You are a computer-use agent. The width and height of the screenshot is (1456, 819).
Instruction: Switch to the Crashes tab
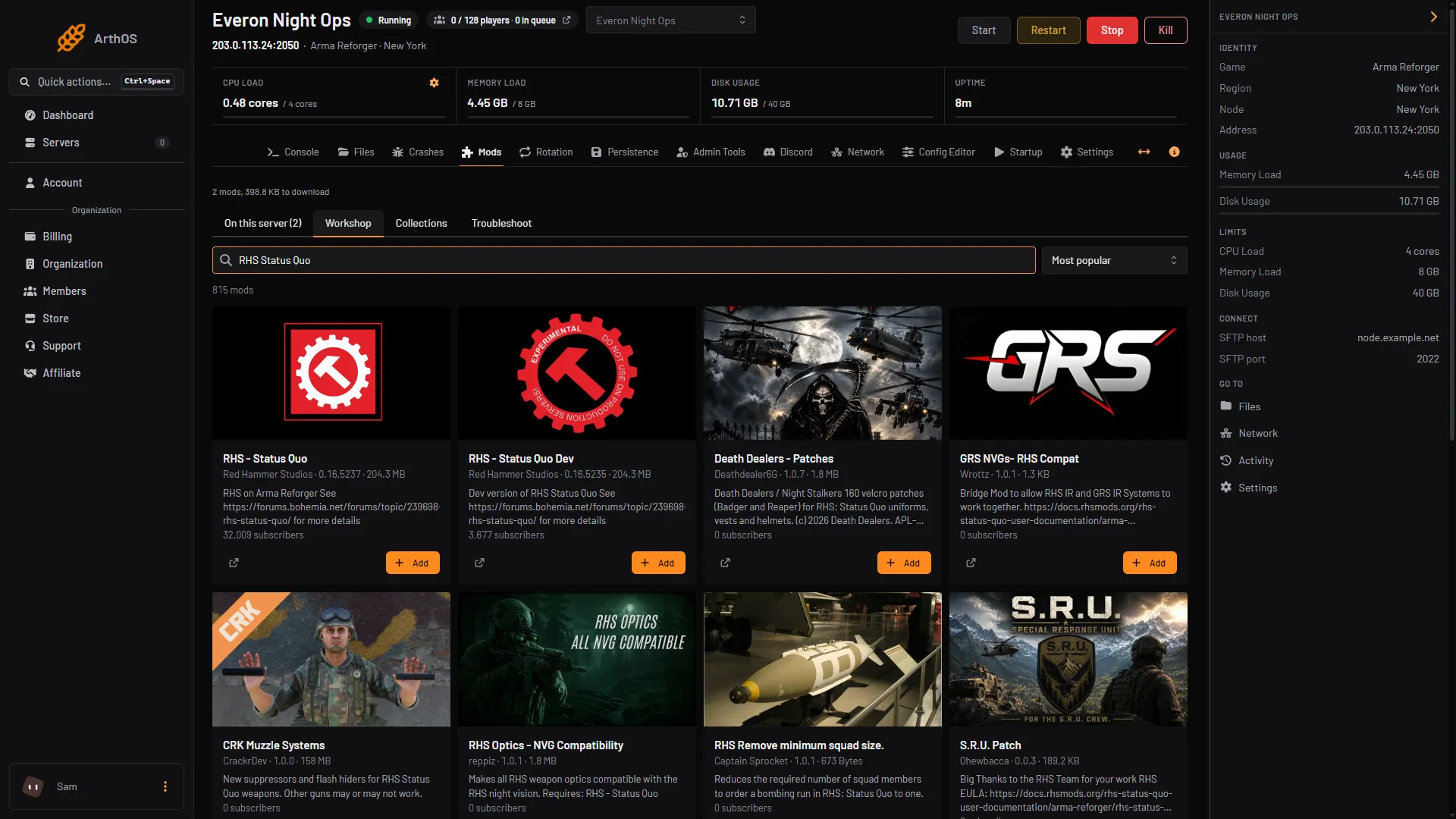pos(418,152)
